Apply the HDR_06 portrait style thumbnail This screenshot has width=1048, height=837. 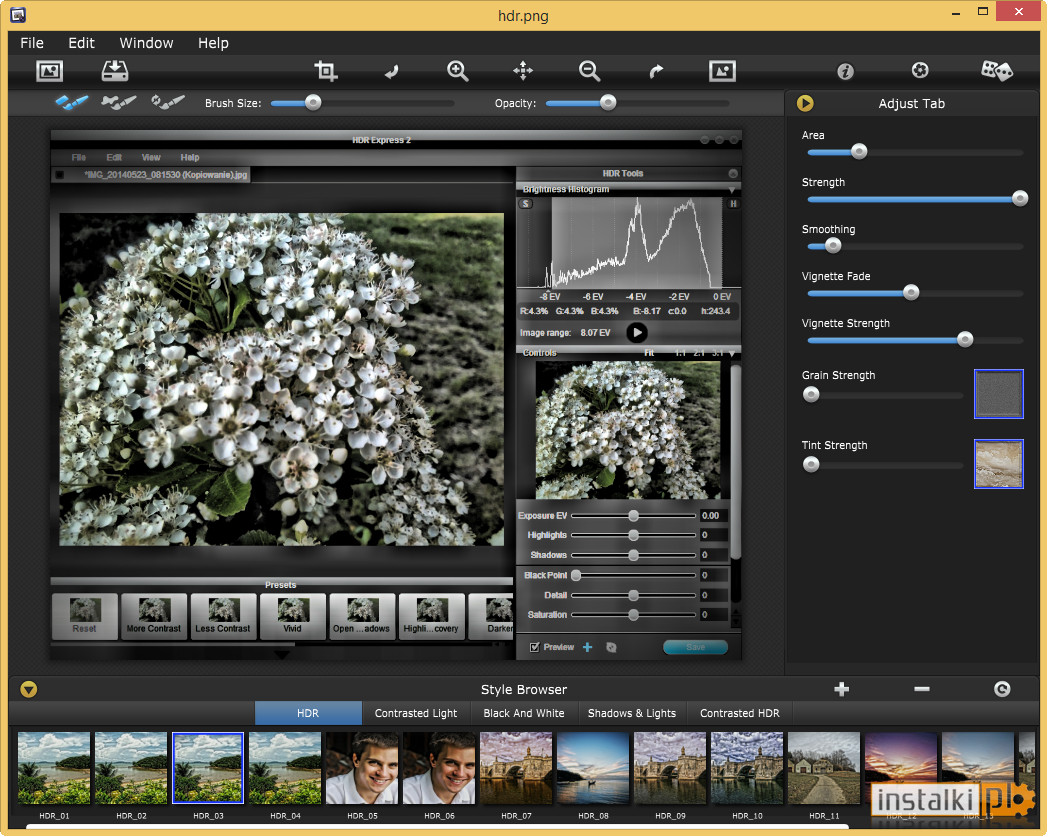439,768
